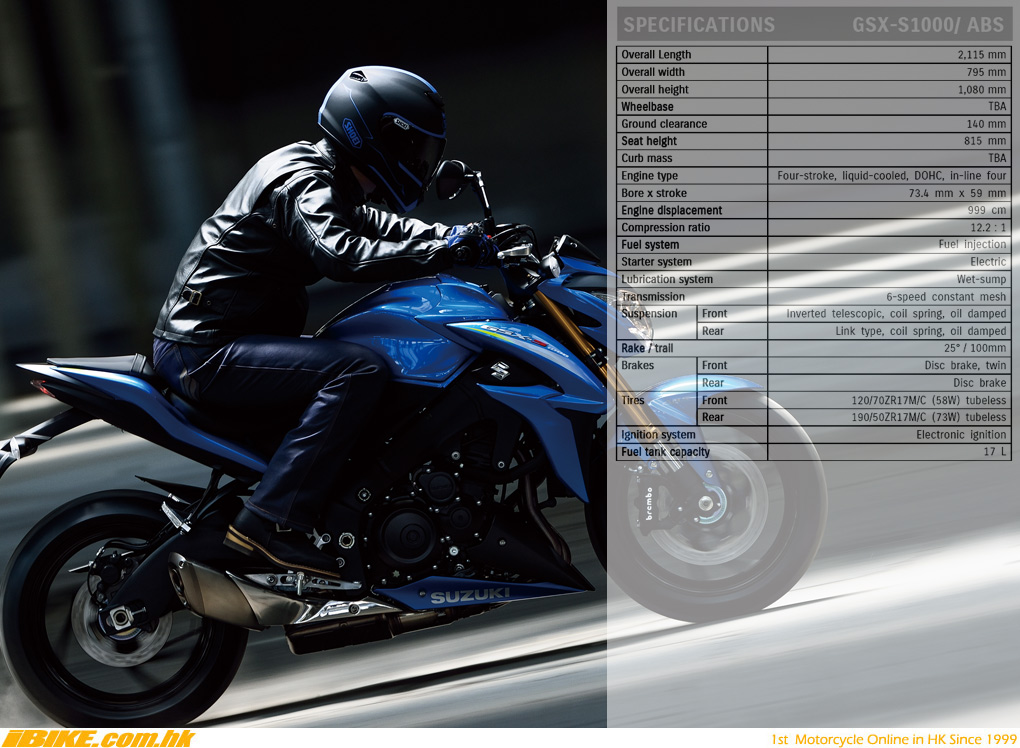Click the Brakes label
The image size is (1020, 748).
coord(637,366)
